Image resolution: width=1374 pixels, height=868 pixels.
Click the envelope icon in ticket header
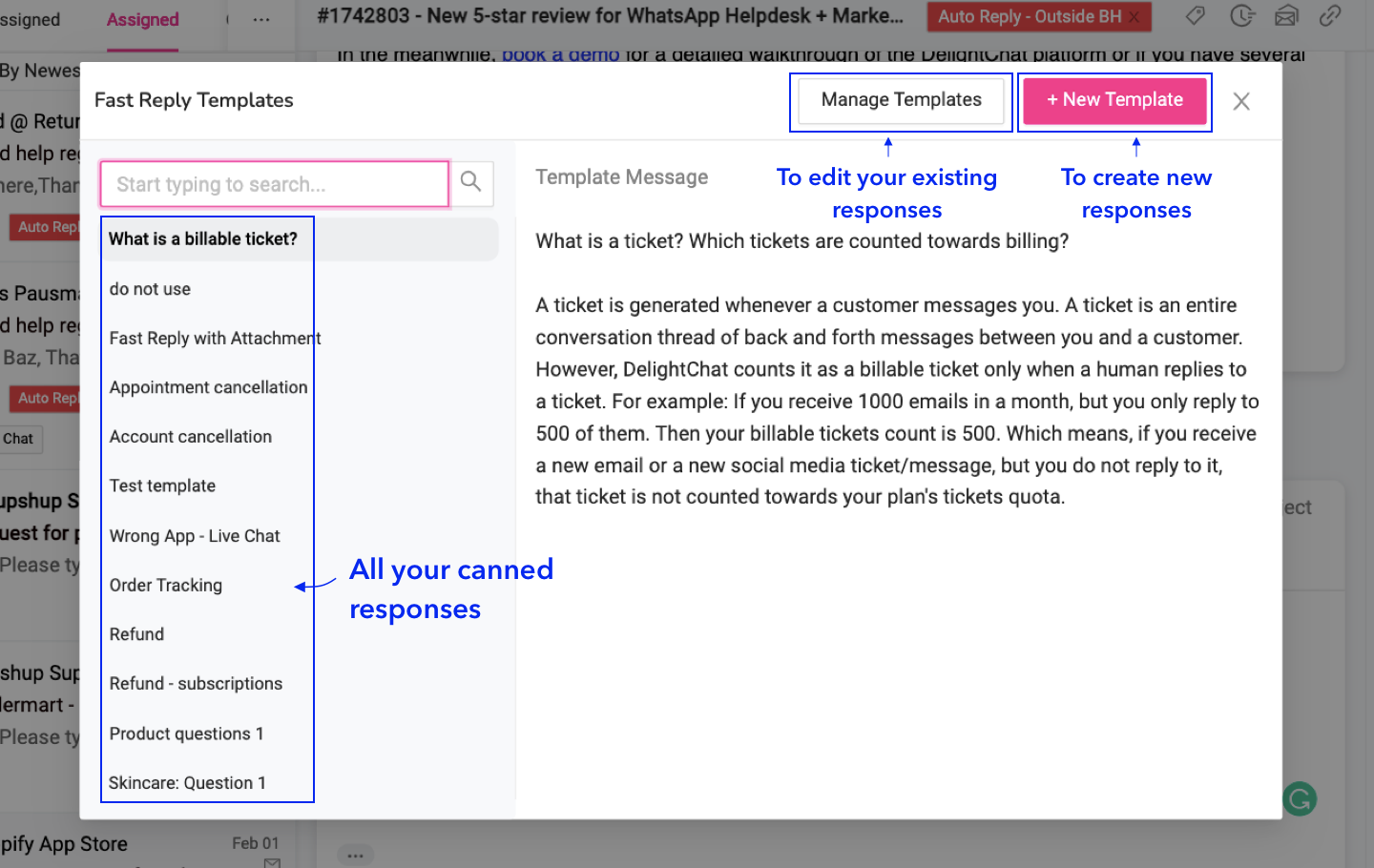click(x=1286, y=16)
